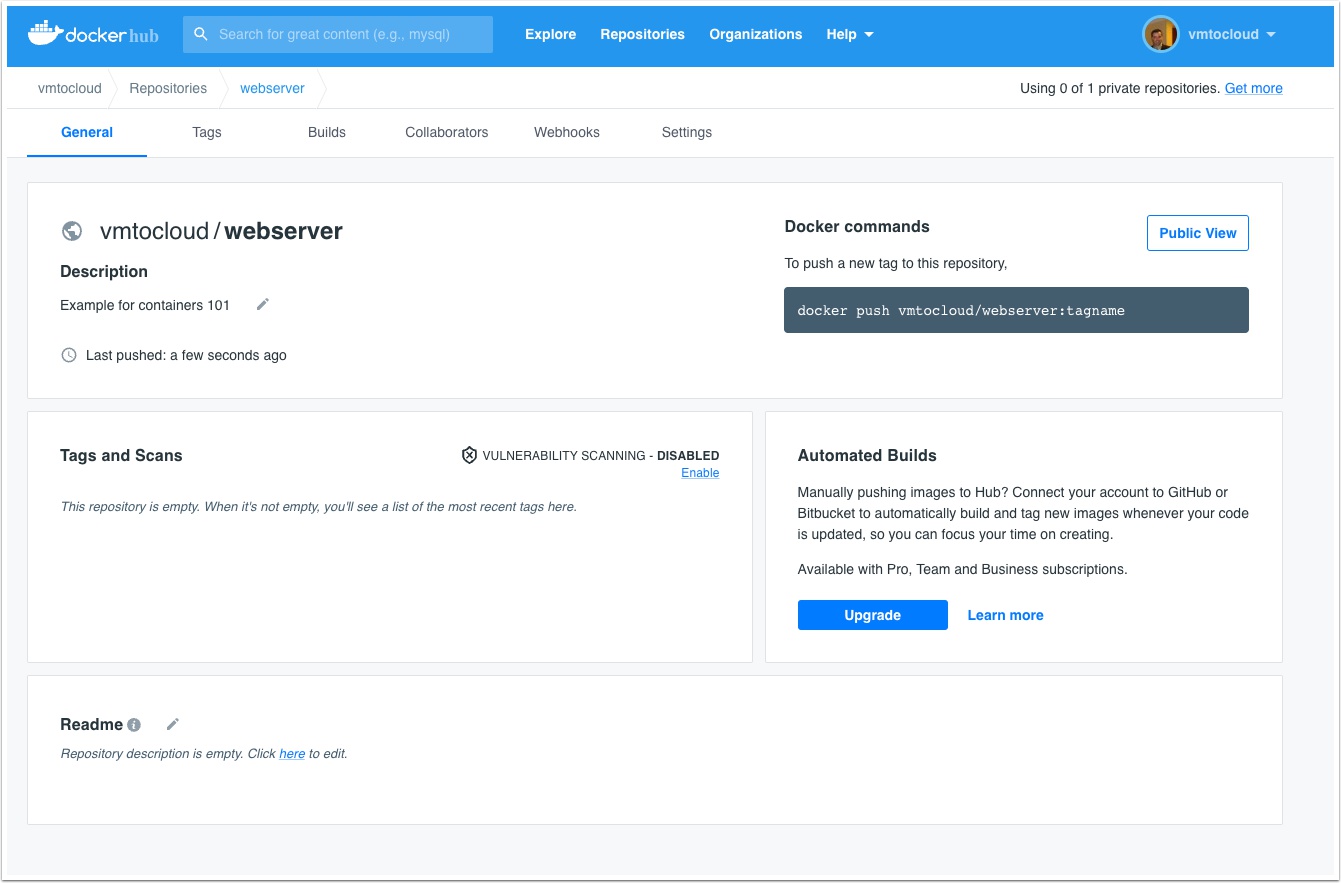Open the Help dropdown menu
Viewport: 1341px width, 883px height.
(850, 34)
